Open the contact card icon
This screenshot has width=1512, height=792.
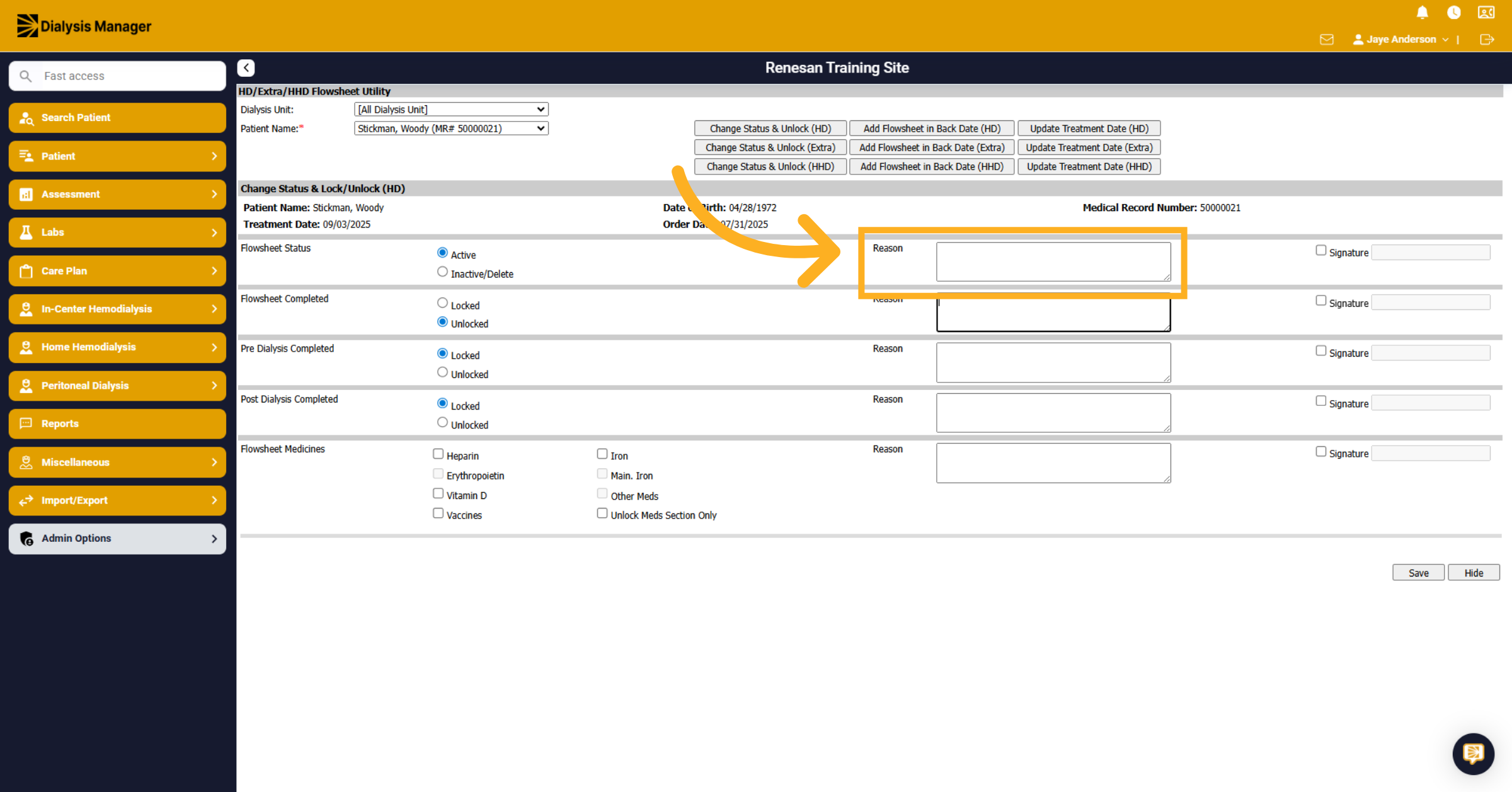tap(1486, 13)
